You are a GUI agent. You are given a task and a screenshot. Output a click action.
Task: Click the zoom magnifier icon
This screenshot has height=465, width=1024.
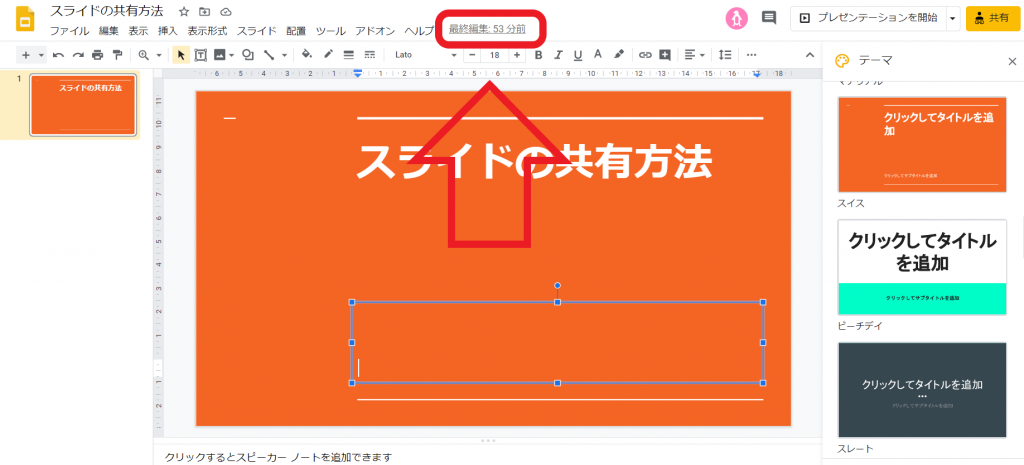pyautogui.click(x=144, y=55)
